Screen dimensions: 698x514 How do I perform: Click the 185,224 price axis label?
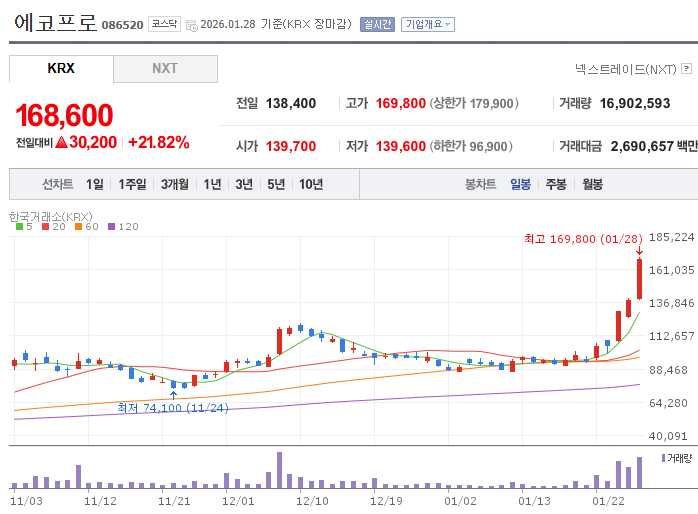[x=672, y=237]
